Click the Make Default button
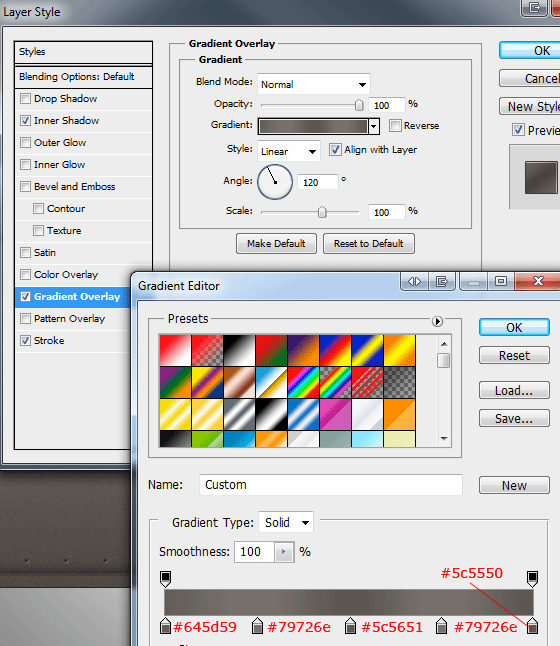560x646 pixels. [276, 243]
